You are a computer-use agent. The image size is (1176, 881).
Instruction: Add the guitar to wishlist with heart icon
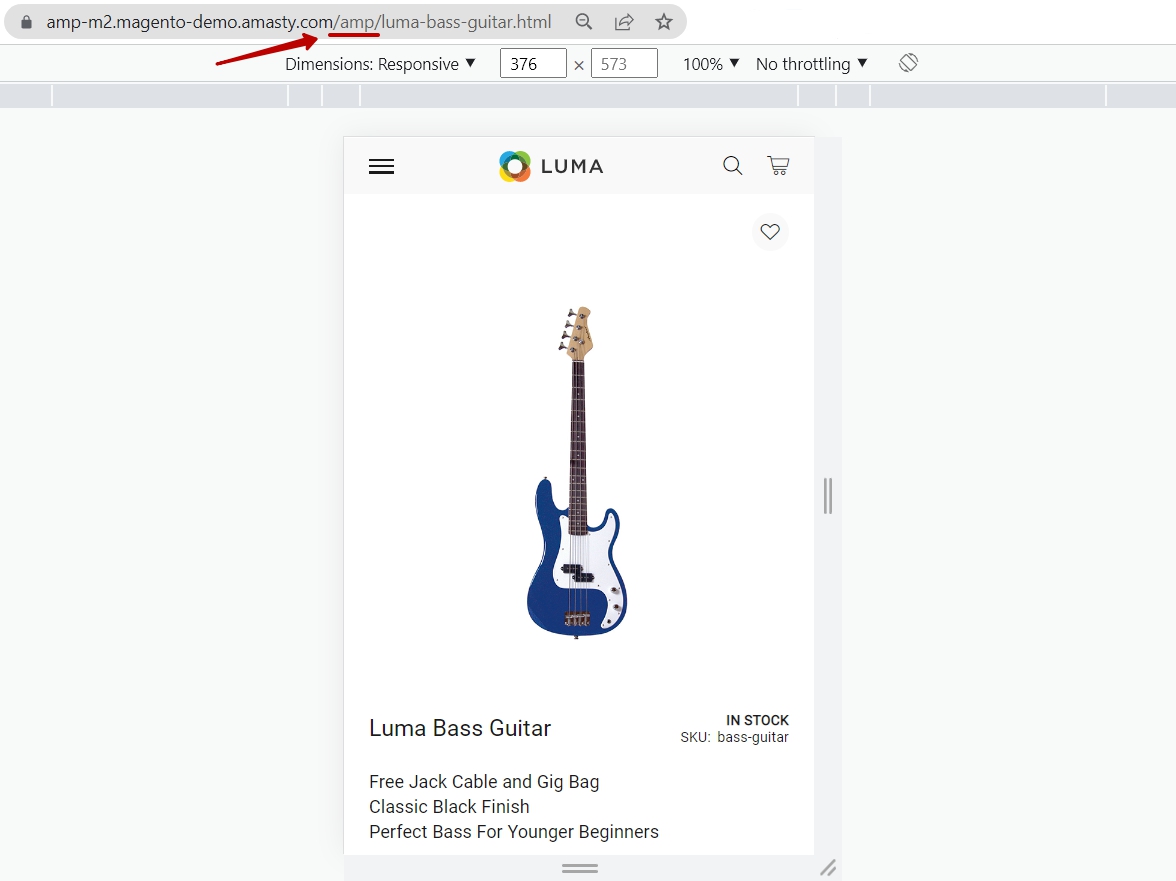pyautogui.click(x=770, y=232)
